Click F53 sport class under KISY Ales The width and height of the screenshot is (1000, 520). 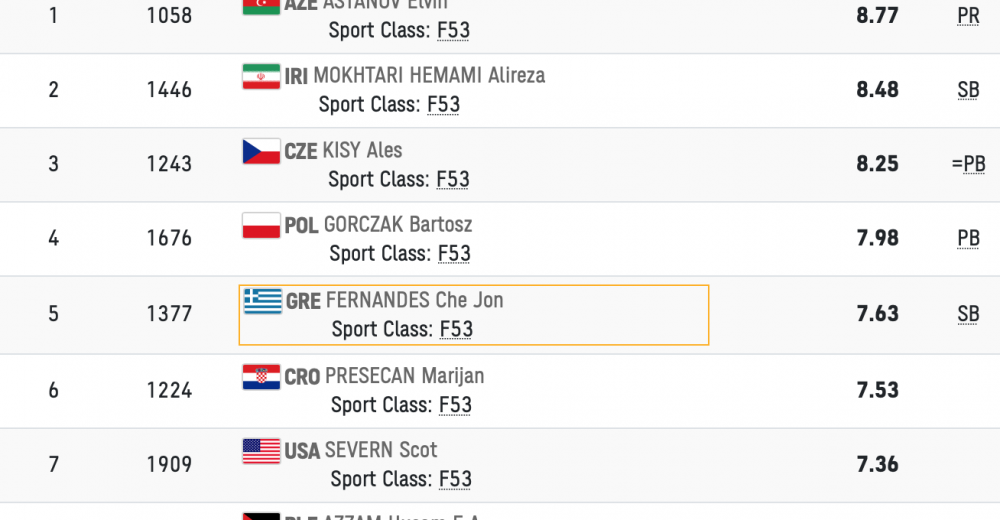tap(453, 180)
